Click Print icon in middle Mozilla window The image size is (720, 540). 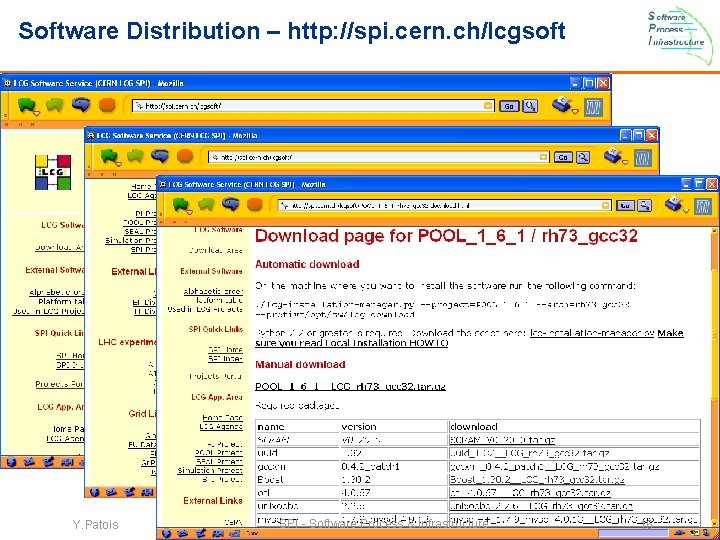click(x=613, y=156)
